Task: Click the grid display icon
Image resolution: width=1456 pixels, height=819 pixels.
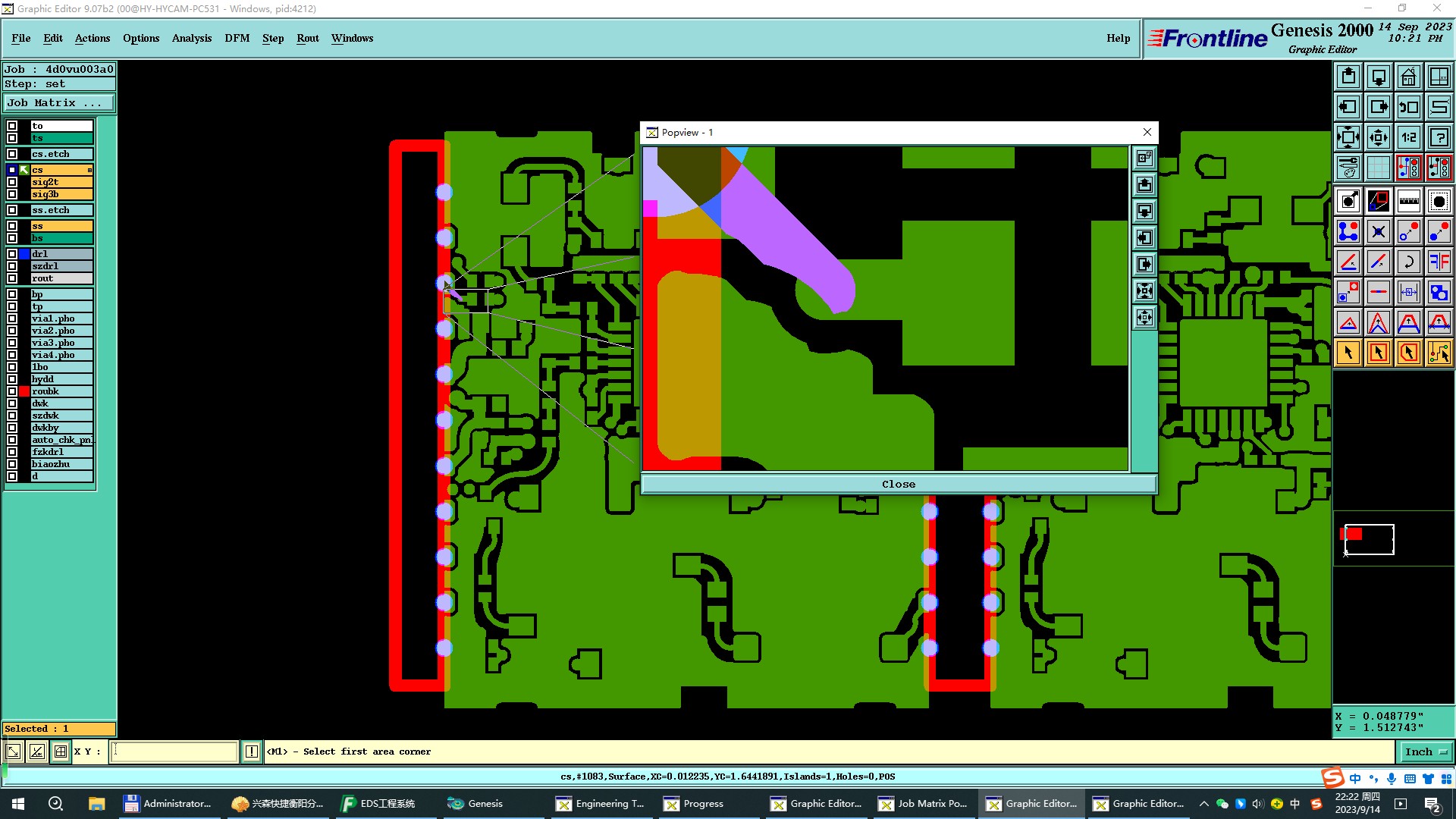Action: (1378, 168)
